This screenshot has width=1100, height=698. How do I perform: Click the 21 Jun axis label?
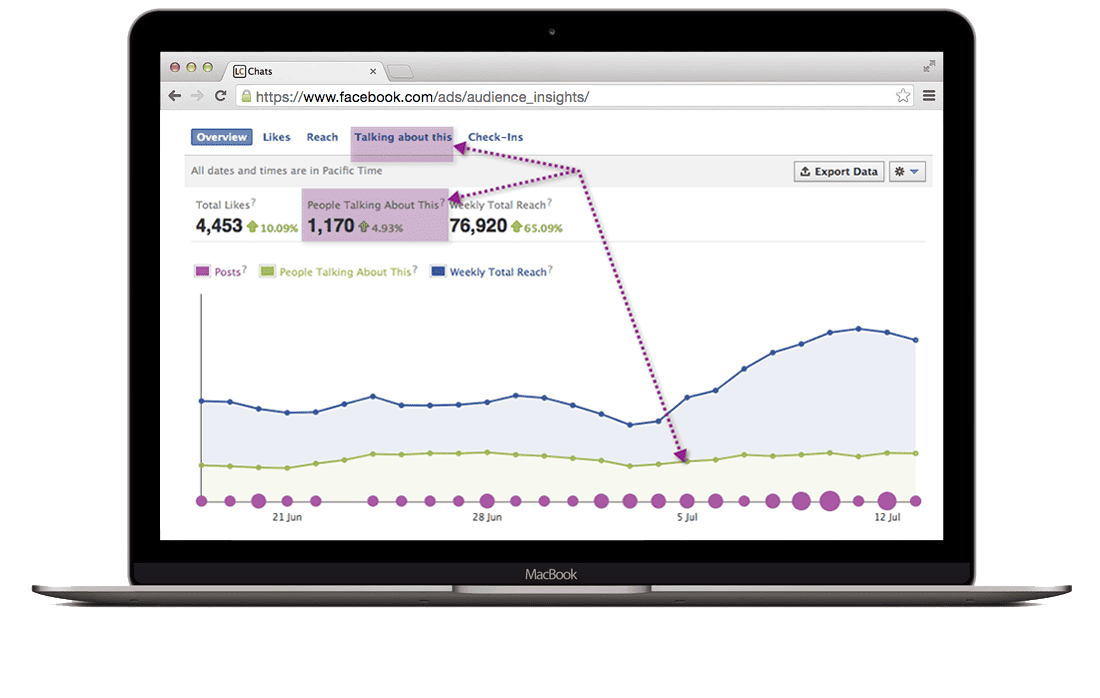tap(287, 517)
